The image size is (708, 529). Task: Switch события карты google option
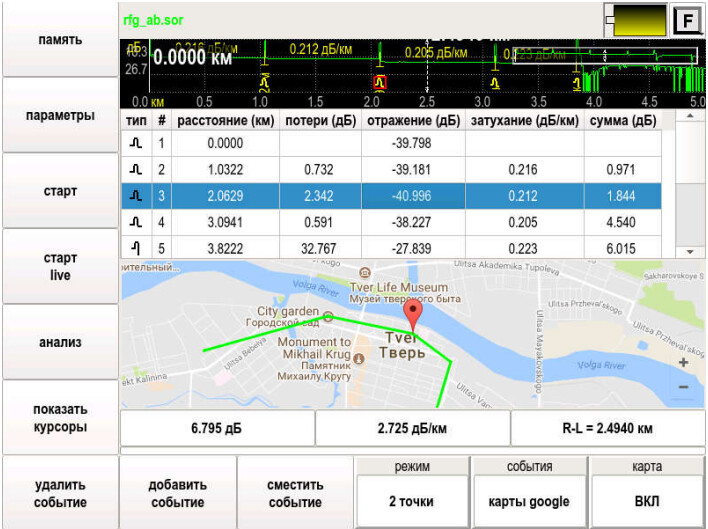[x=528, y=501]
